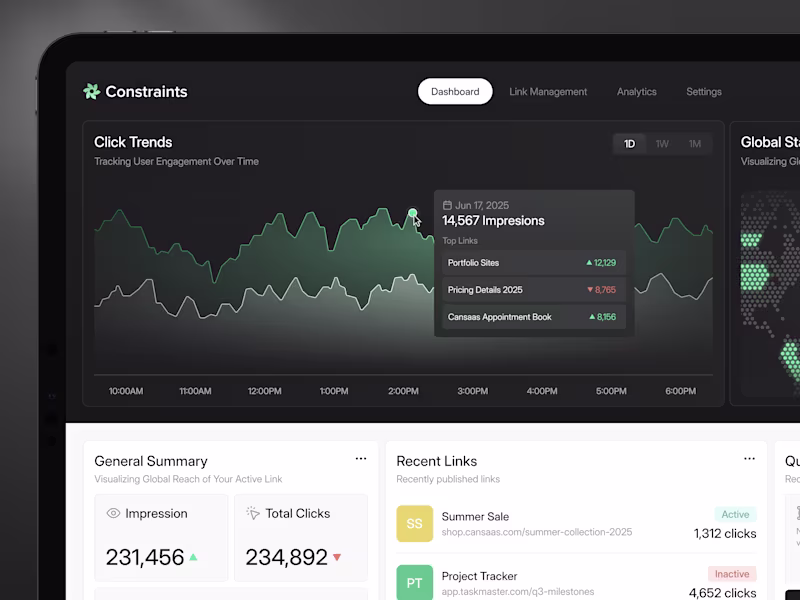Open the General Summary options menu
This screenshot has width=800, height=600.
[361, 458]
